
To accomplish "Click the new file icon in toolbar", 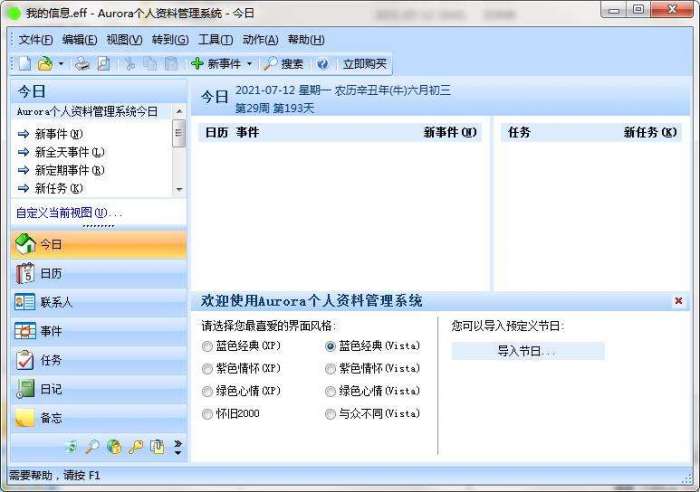I will (25, 64).
